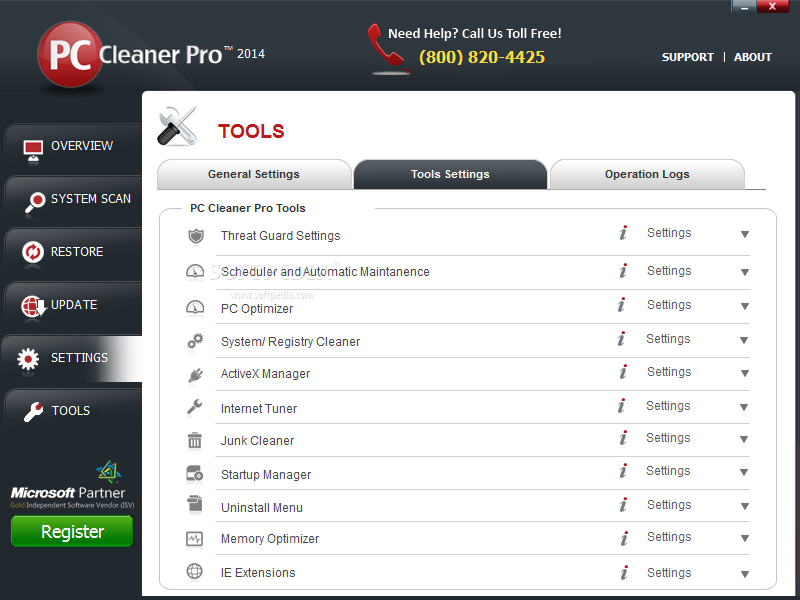
Task: Click Settings link for Junk Cleaner
Action: 668,438
